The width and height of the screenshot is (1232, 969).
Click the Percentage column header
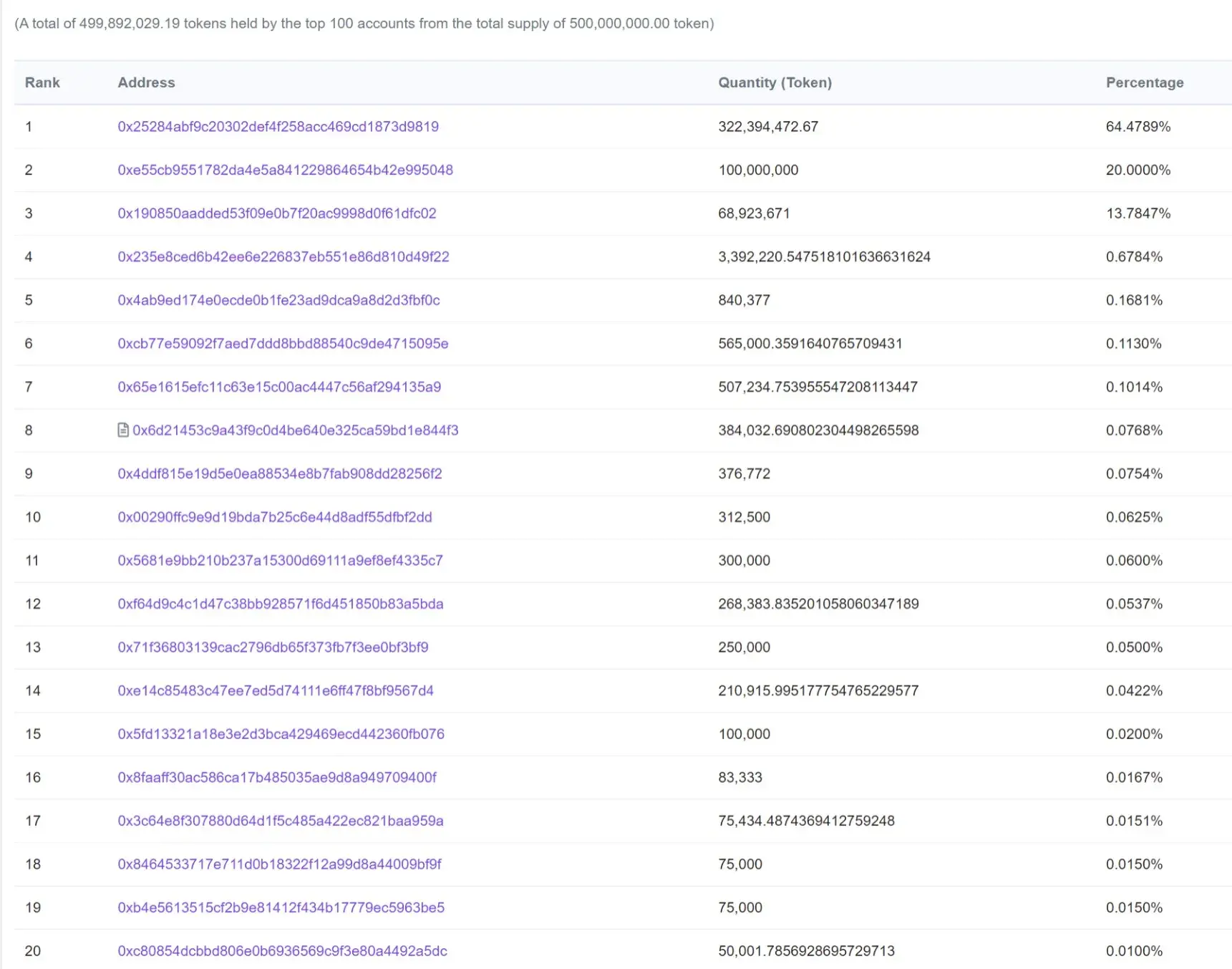point(1145,82)
